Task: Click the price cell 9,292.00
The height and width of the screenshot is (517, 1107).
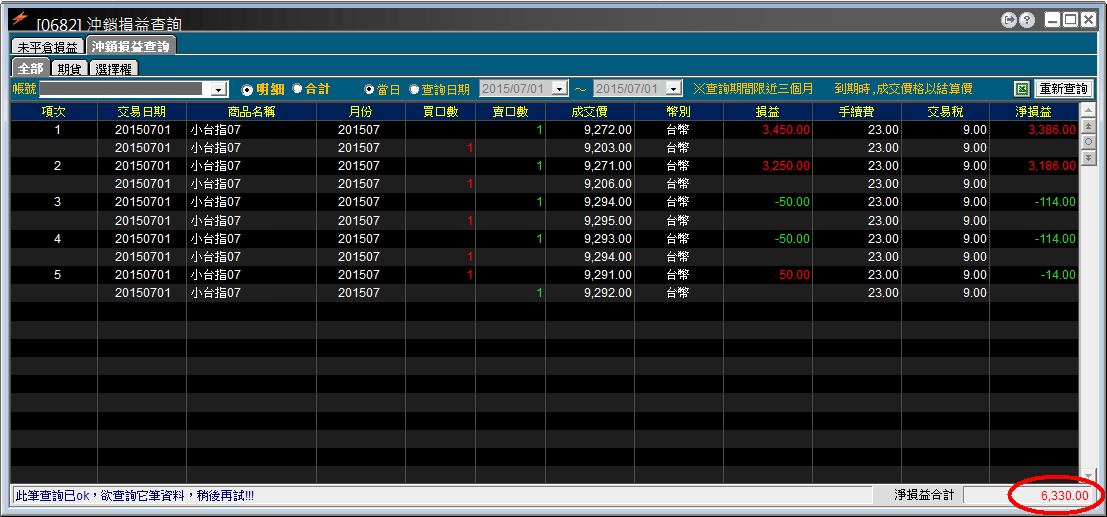Action: (590, 292)
